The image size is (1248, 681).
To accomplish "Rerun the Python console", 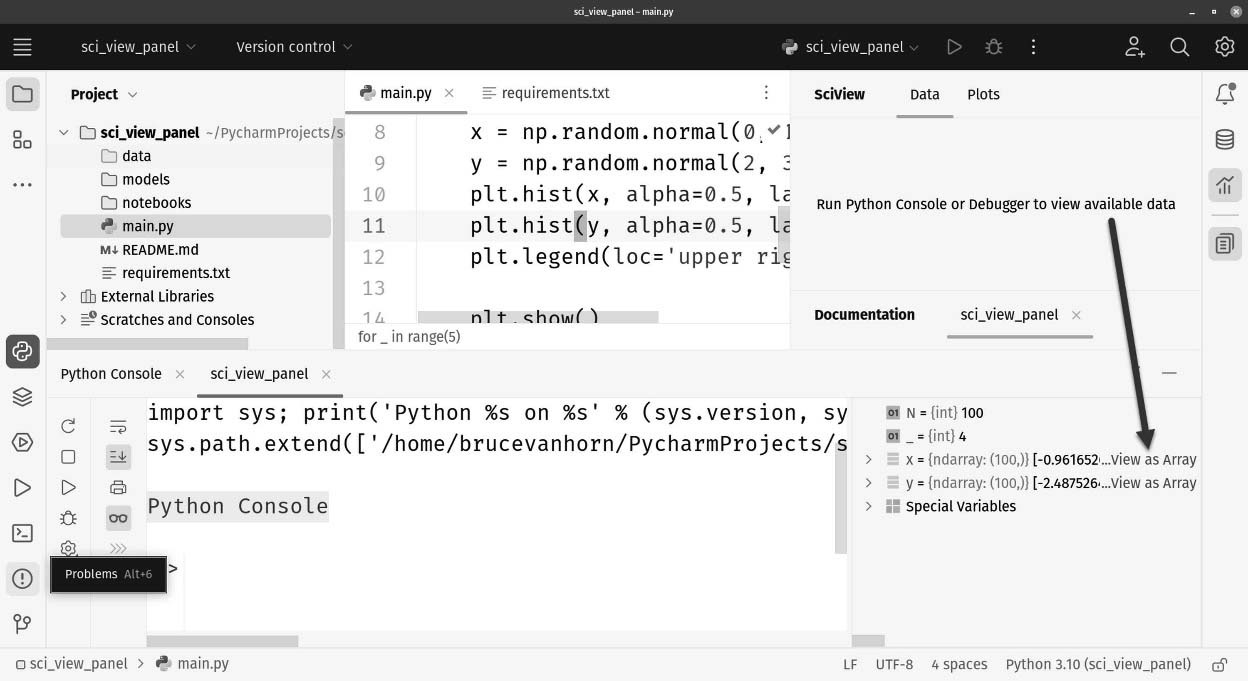I will pos(68,426).
